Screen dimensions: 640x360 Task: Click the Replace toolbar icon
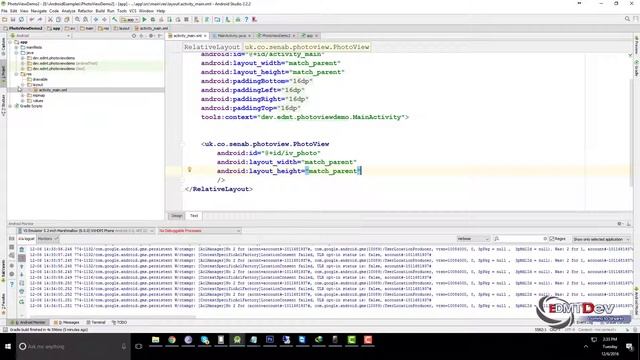click(x=85, y=19)
